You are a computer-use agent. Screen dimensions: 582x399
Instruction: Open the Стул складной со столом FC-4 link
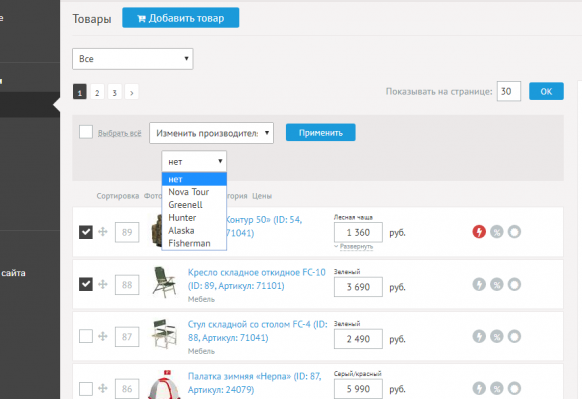(258, 331)
